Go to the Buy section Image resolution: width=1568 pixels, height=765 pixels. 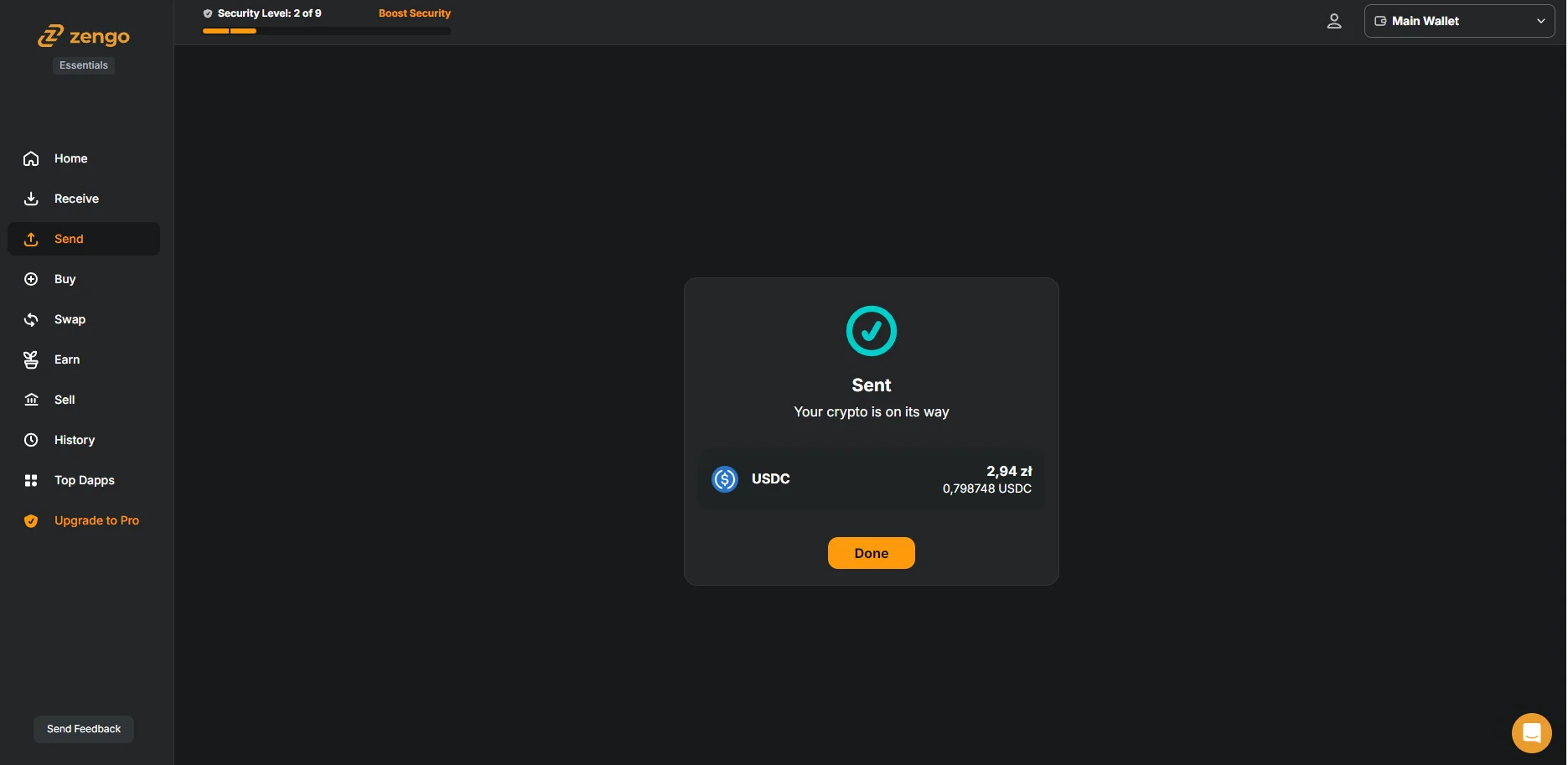click(65, 279)
